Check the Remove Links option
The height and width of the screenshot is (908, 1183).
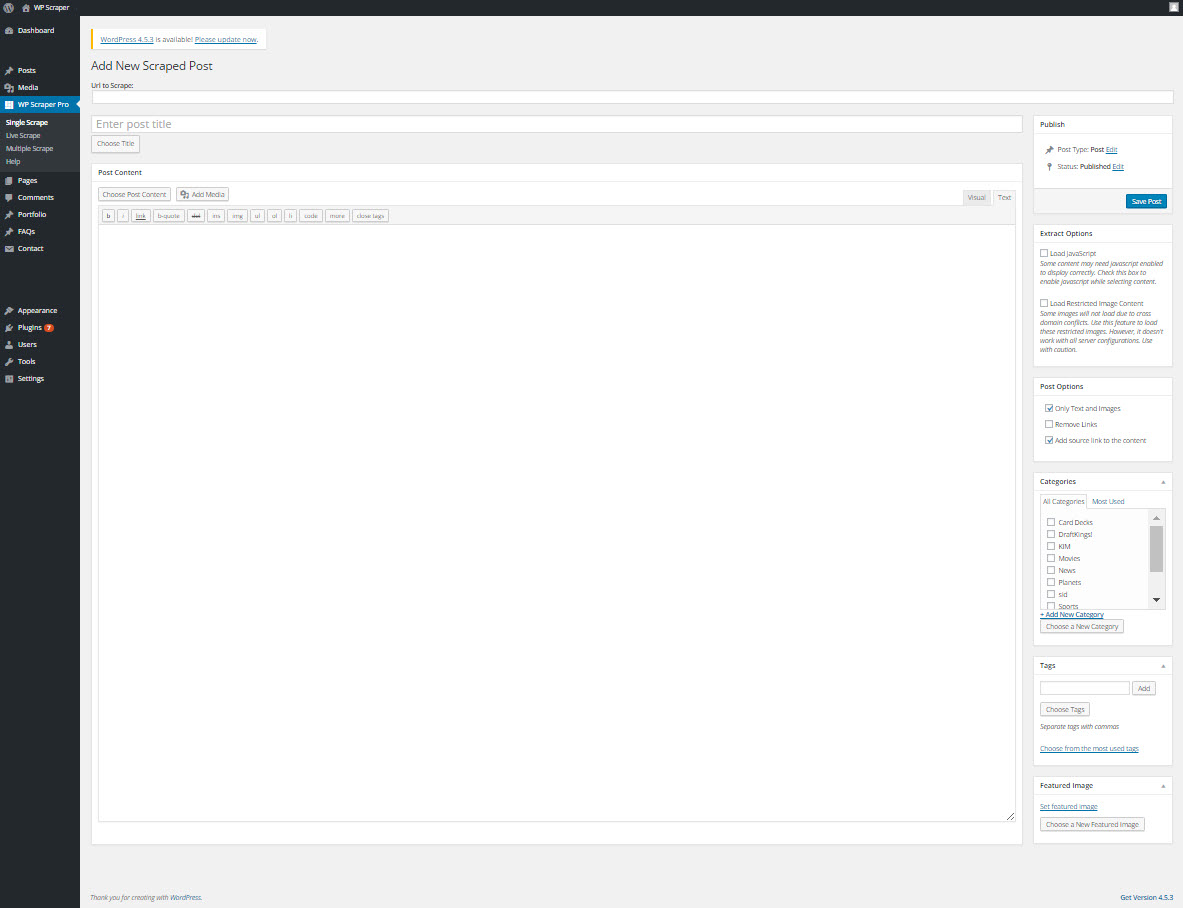(x=1049, y=425)
